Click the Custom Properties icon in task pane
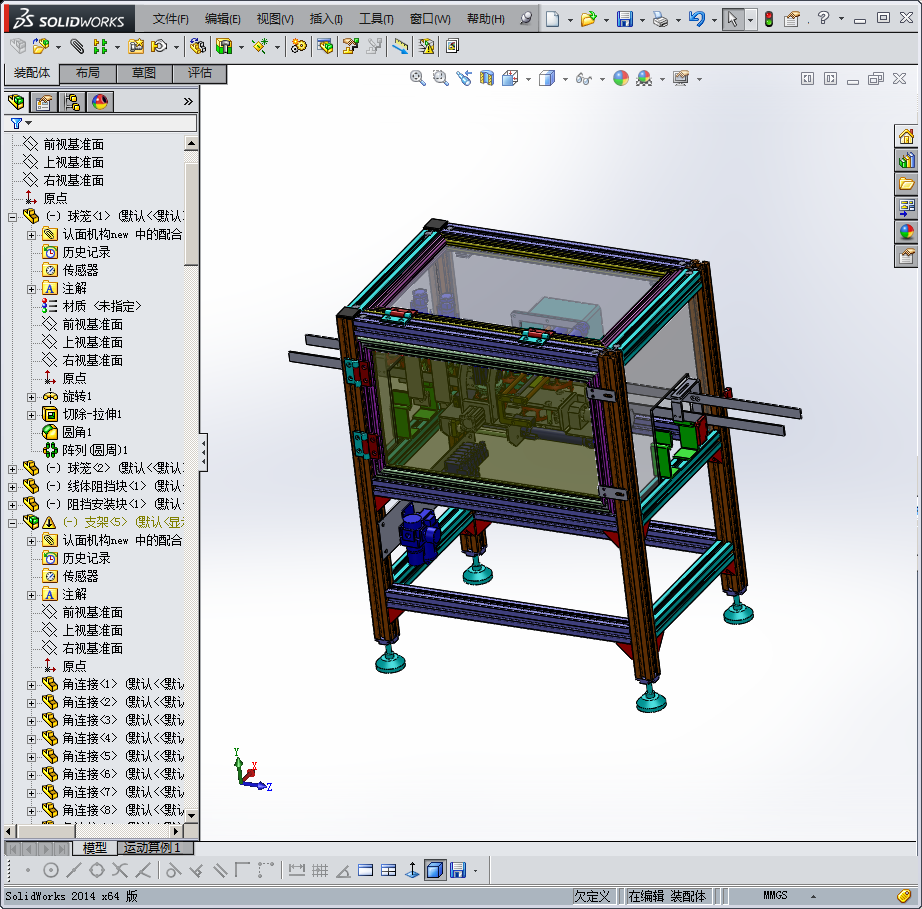 (x=906, y=256)
